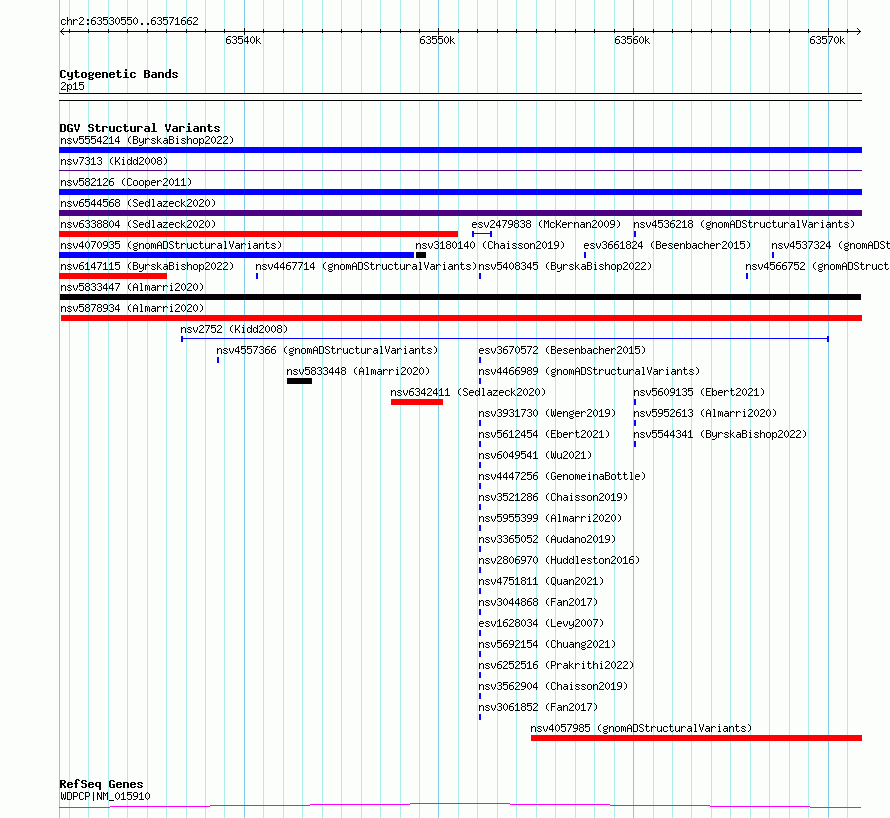The image size is (890, 818).
Task: Select nsv5833448 (Almarri2020) label
Action: click(x=358, y=371)
